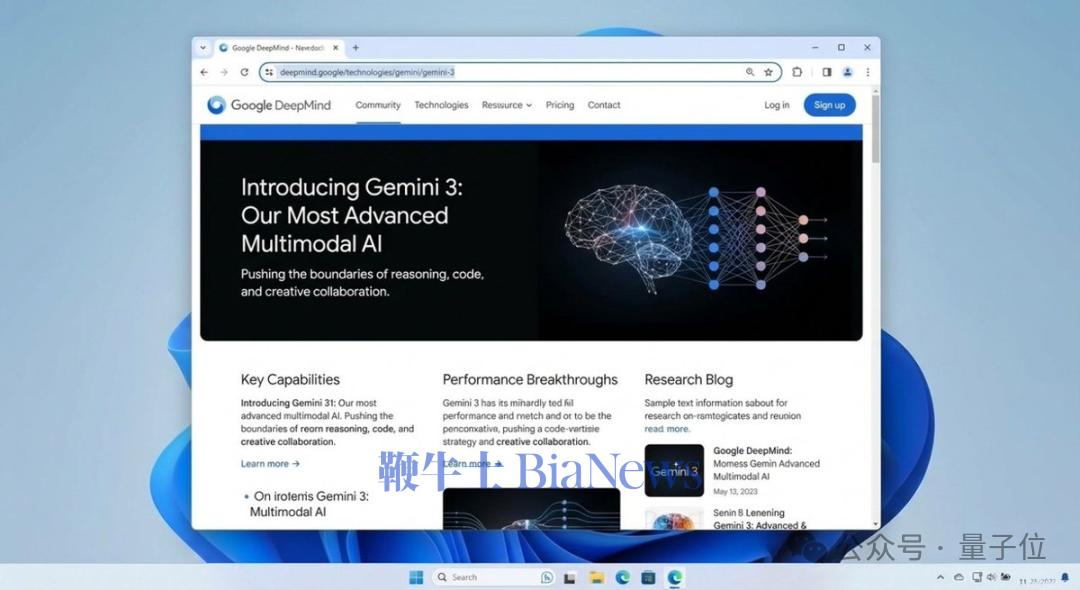This screenshot has height=590, width=1080.
Task: Open Windows Start menu on taskbar
Action: point(415,577)
